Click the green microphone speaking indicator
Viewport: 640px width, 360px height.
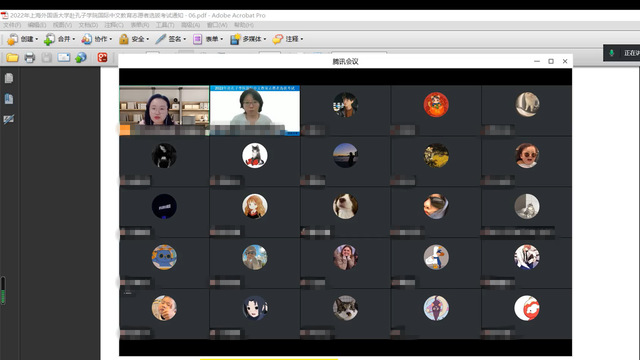pos(611,53)
